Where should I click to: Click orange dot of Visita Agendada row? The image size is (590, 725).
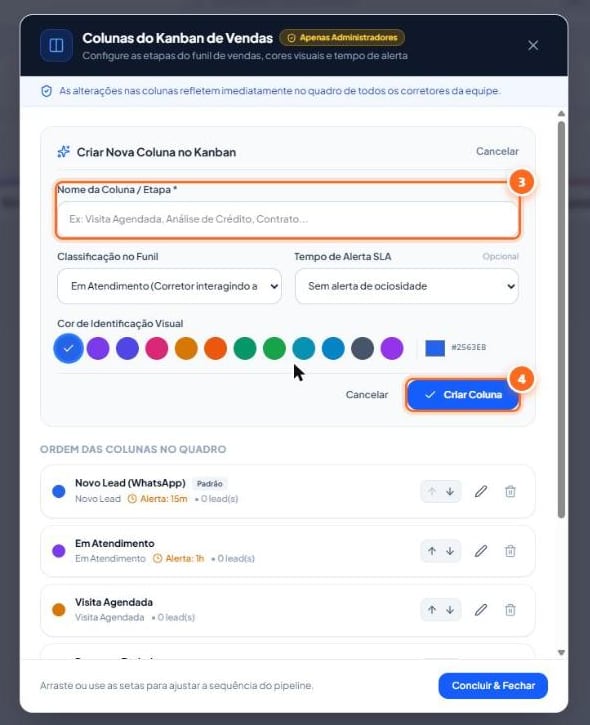[59, 610]
